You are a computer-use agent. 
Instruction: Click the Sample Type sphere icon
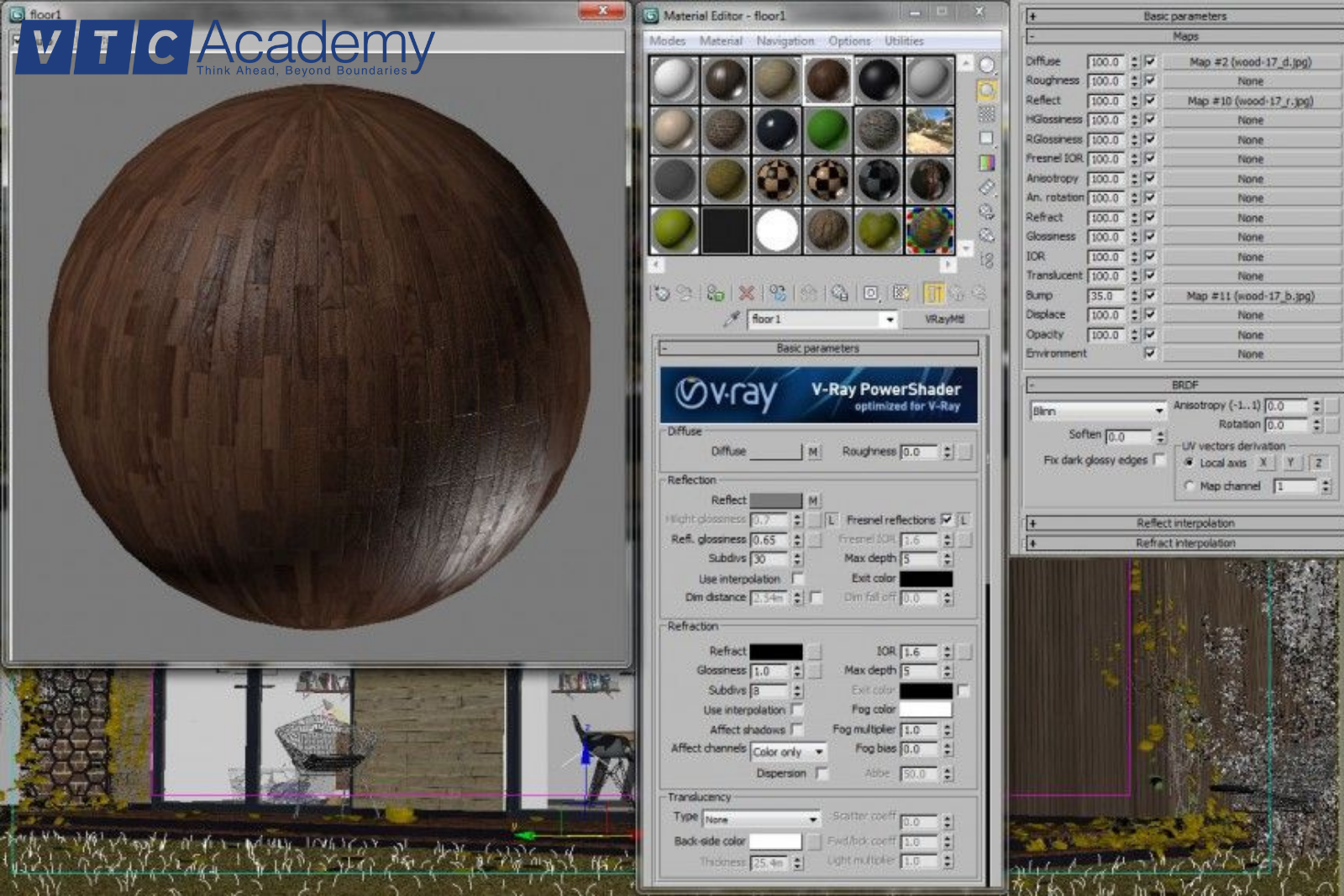987,65
